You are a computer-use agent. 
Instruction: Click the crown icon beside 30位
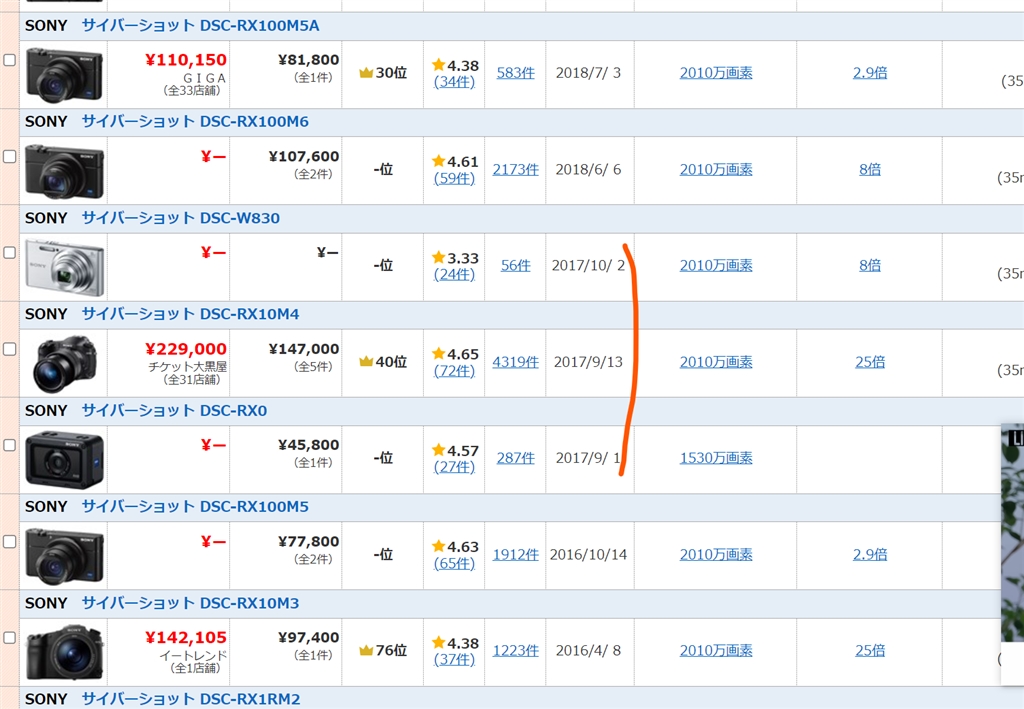(366, 72)
